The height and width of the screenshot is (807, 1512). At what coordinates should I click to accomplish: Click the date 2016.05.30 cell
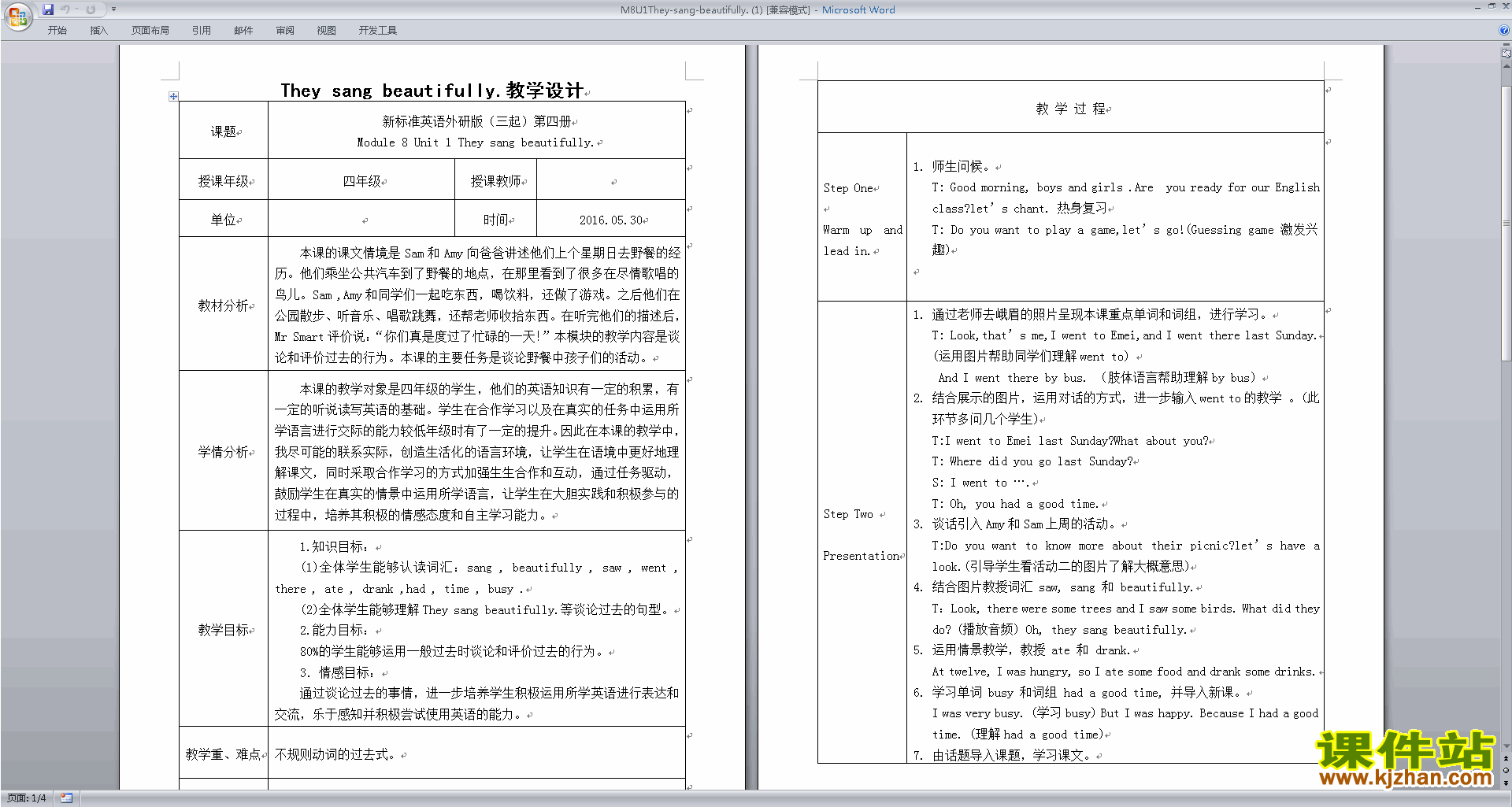(611, 220)
